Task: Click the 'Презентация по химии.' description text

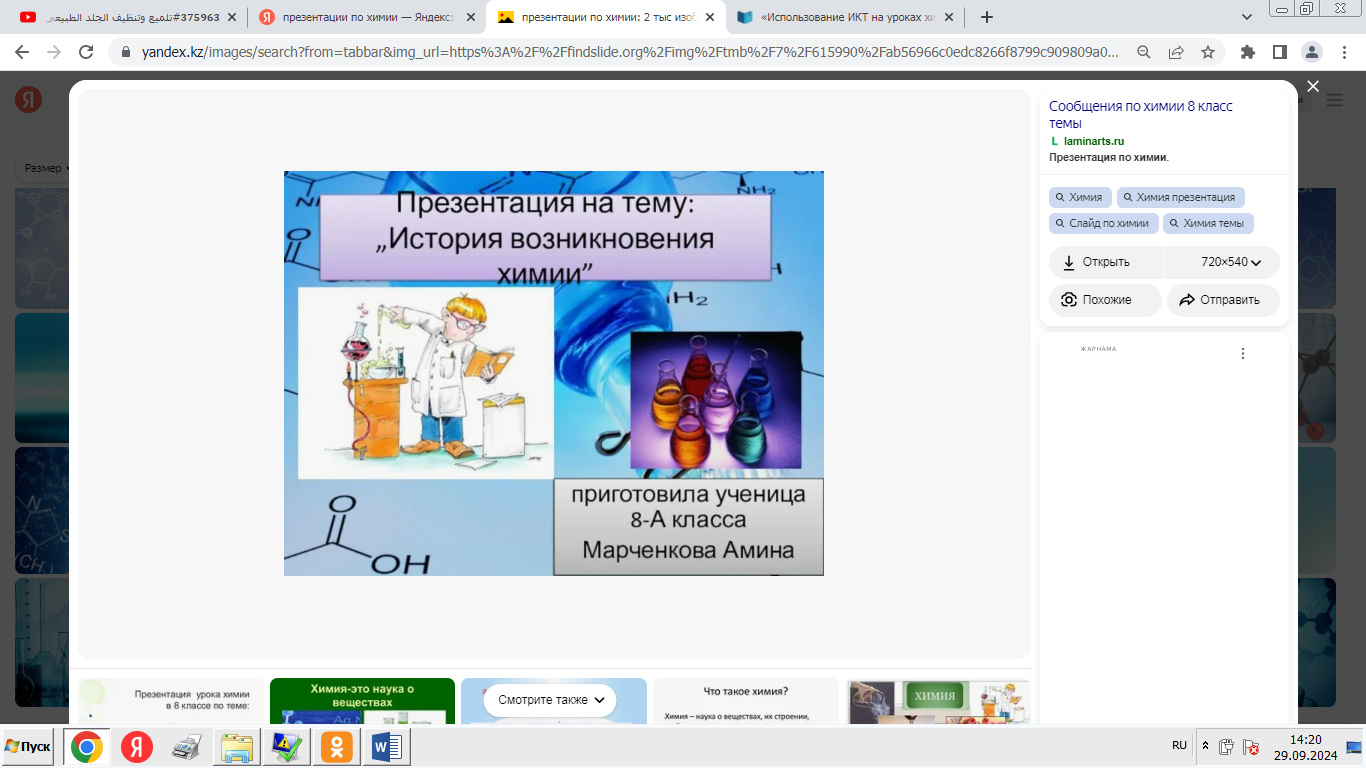Action: tap(1109, 157)
